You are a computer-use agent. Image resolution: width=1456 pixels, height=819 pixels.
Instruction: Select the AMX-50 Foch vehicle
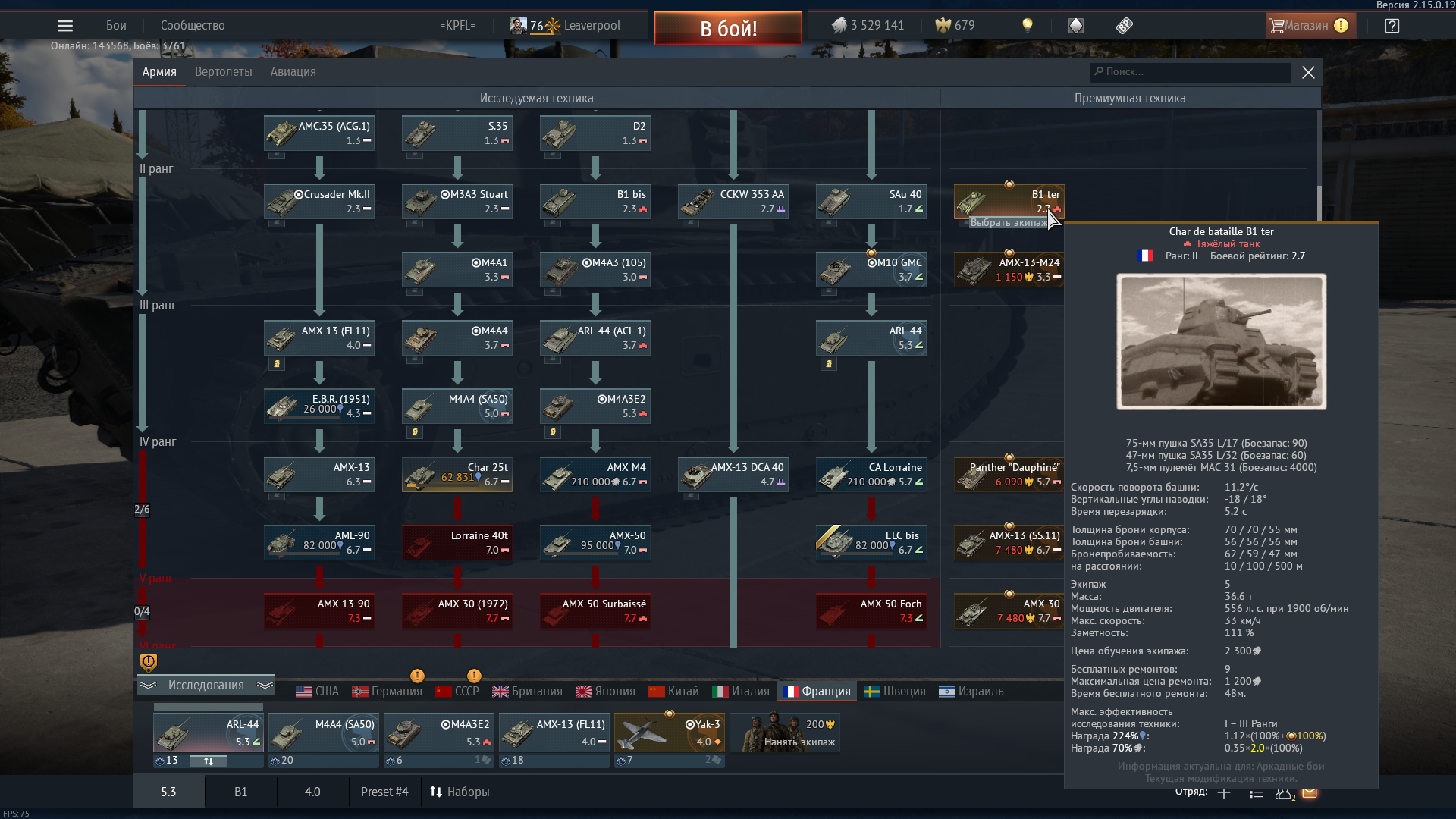871,610
